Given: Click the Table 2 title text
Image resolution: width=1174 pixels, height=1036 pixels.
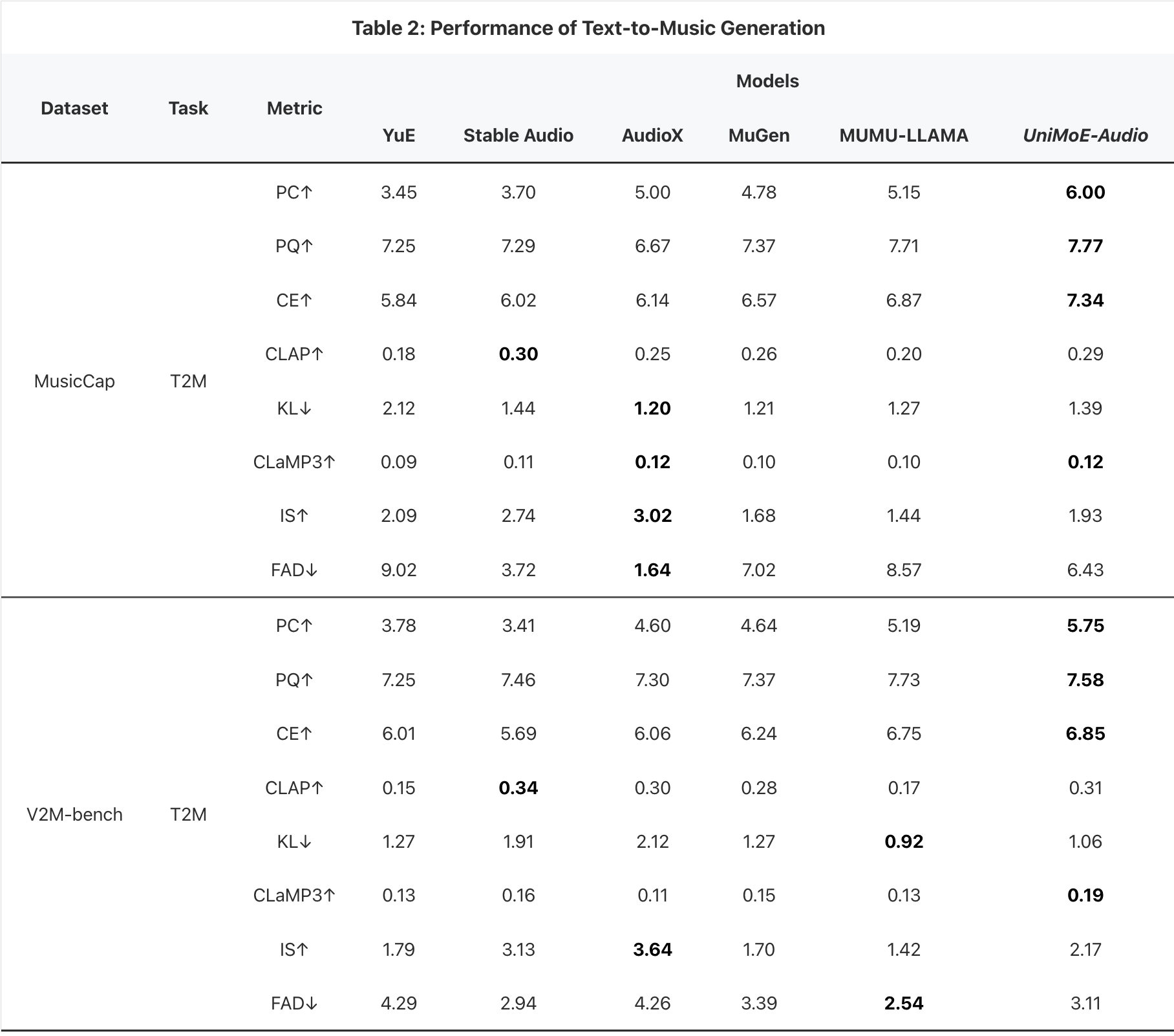Looking at the screenshot, I should [588, 28].
